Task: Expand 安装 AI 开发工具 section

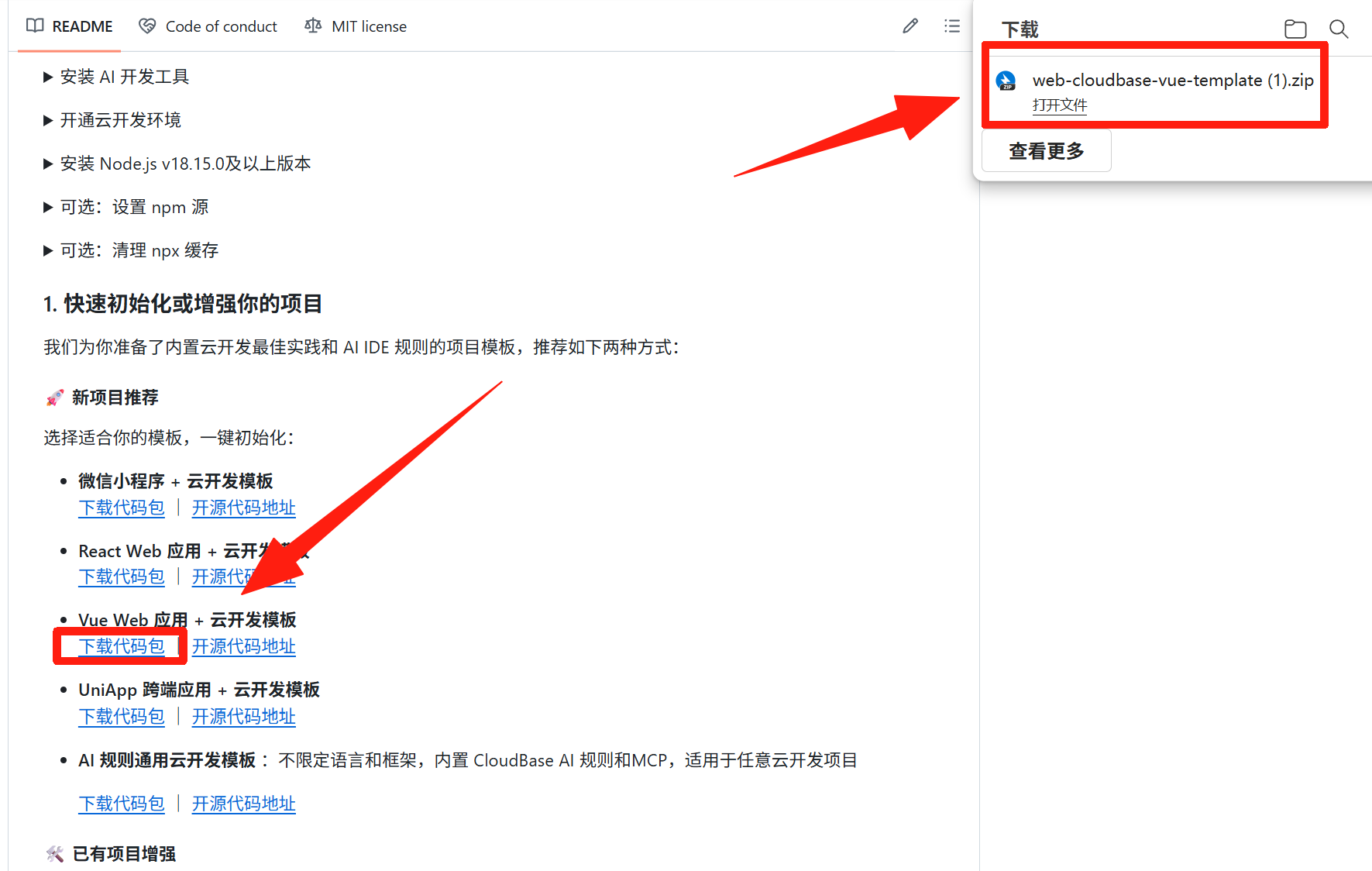Action: click(x=116, y=77)
